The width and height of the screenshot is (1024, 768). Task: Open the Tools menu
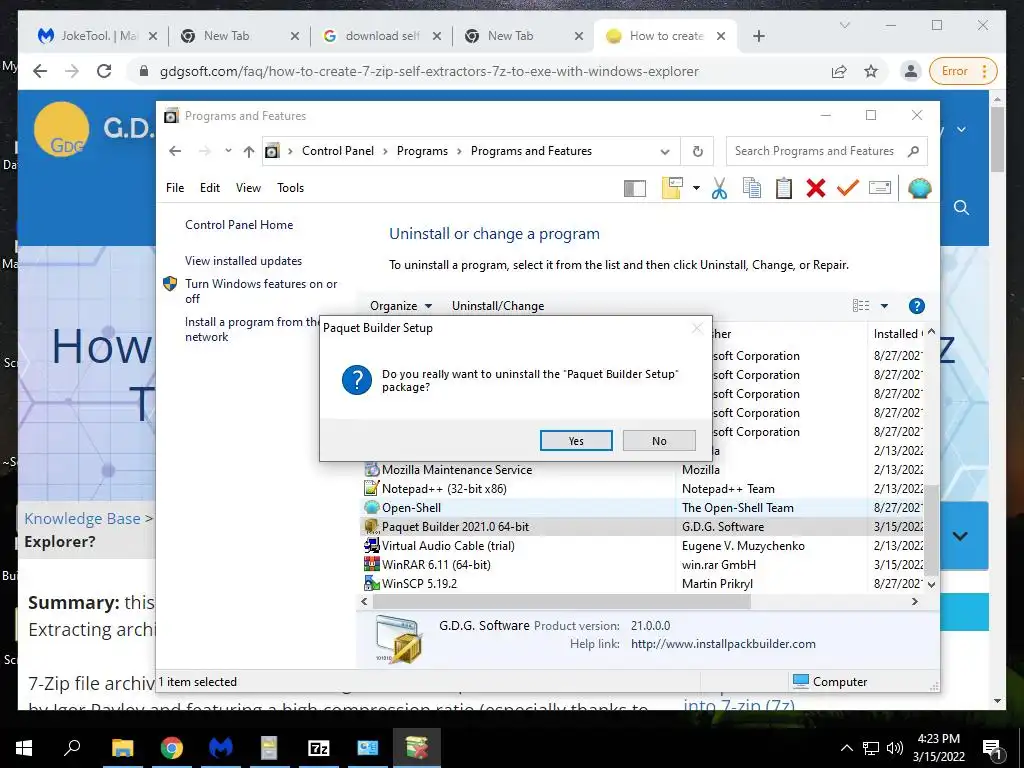291,188
